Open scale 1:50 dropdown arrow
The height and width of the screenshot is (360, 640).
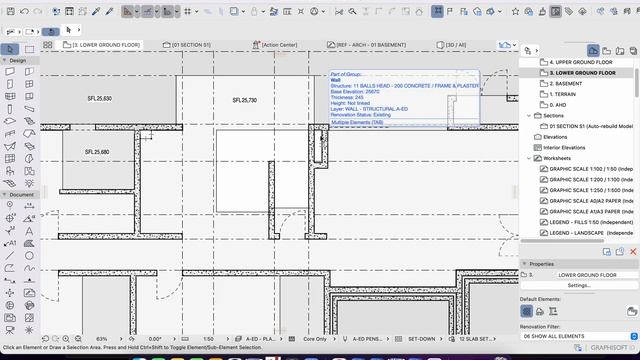tap(228, 339)
